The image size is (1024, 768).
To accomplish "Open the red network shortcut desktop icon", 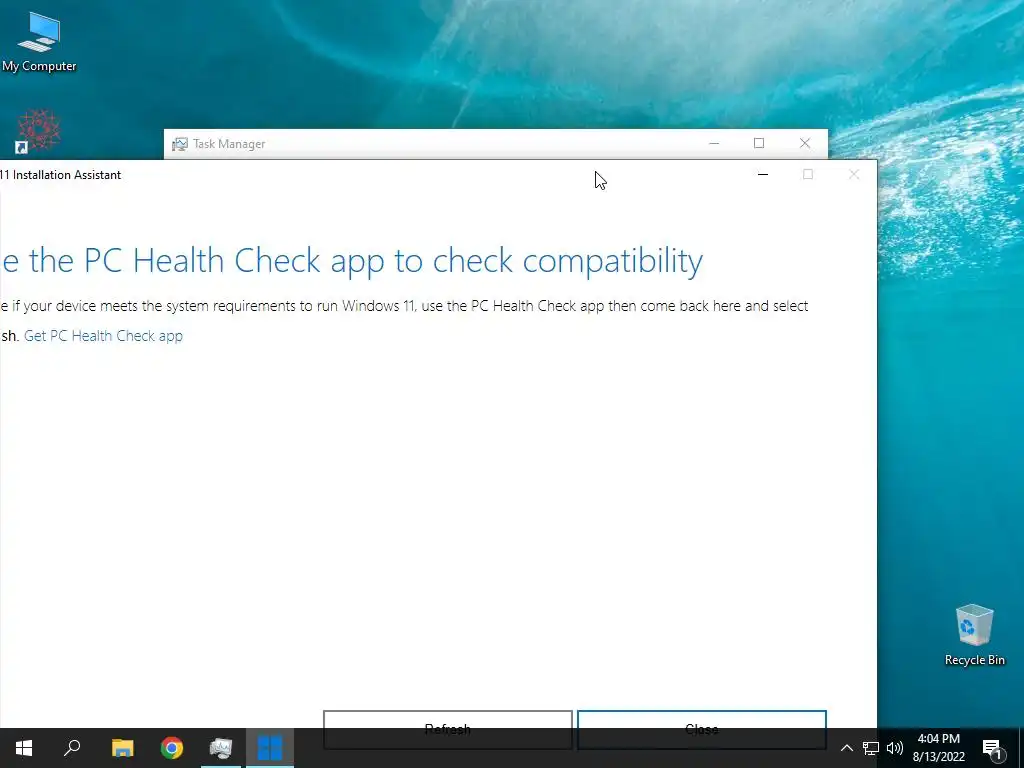I will tap(39, 131).
